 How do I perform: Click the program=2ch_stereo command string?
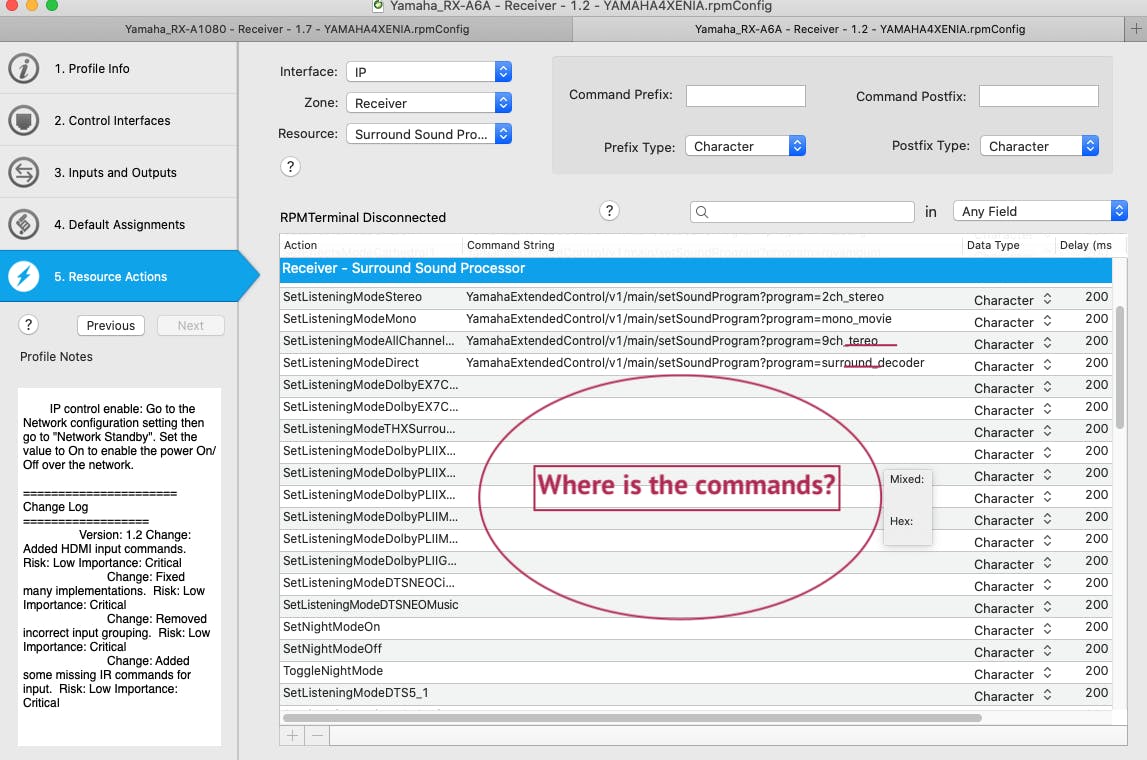[x=675, y=297]
